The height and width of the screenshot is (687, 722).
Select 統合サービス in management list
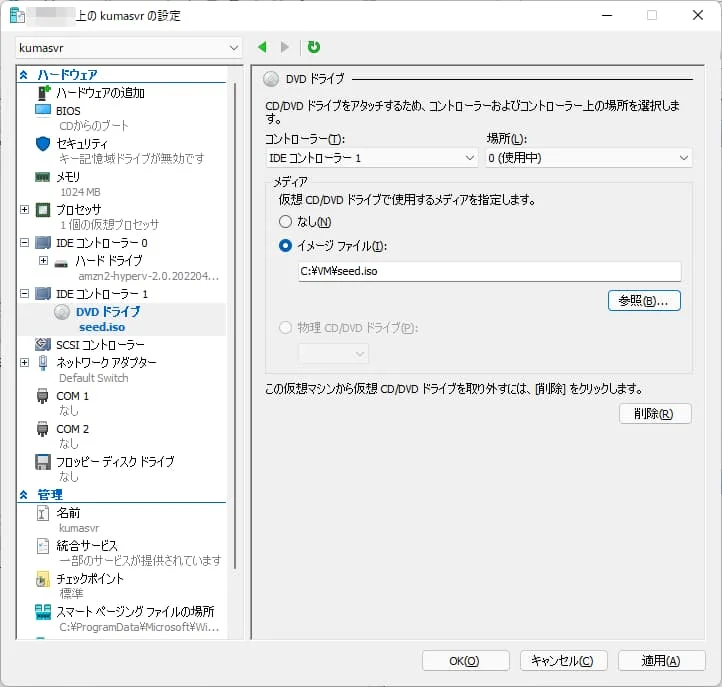point(87,546)
